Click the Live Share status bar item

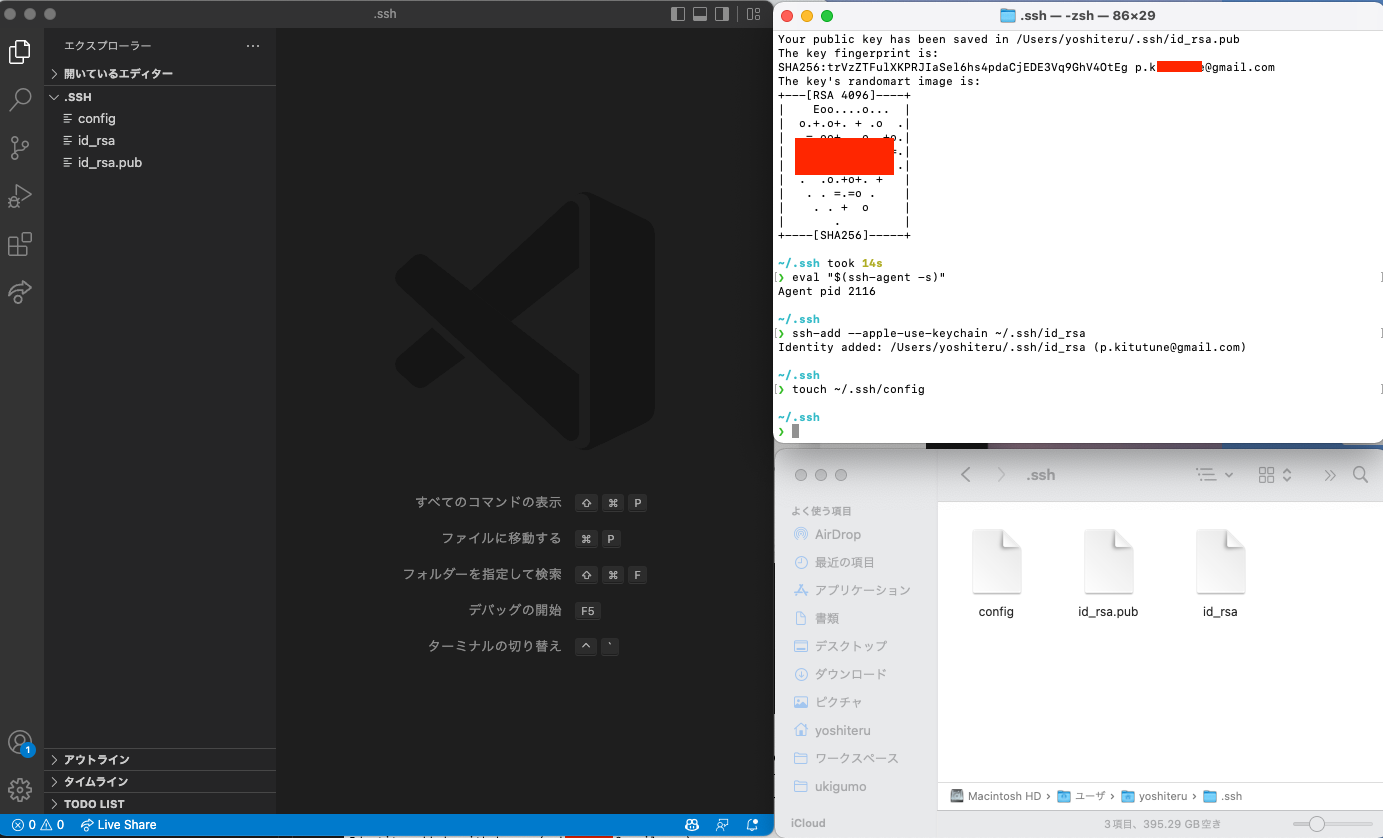118,824
